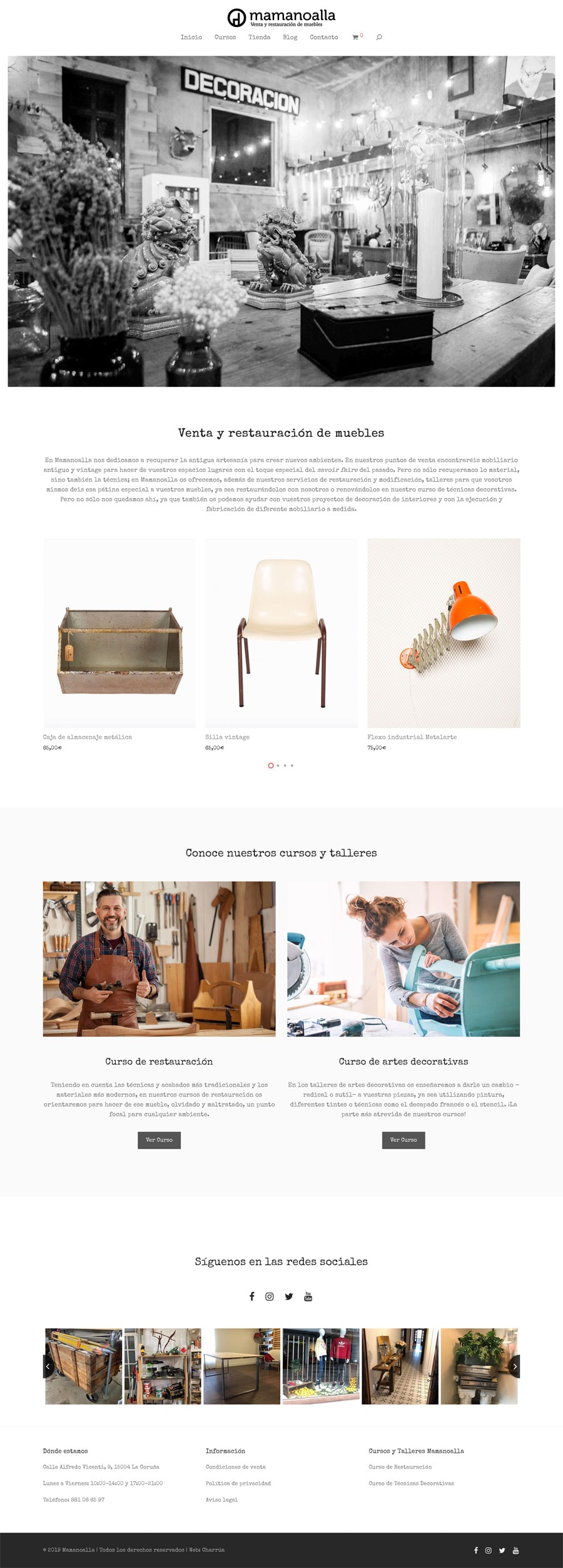563x1568 pixels.
Task: Open the Tienda menu item
Action: 260,38
